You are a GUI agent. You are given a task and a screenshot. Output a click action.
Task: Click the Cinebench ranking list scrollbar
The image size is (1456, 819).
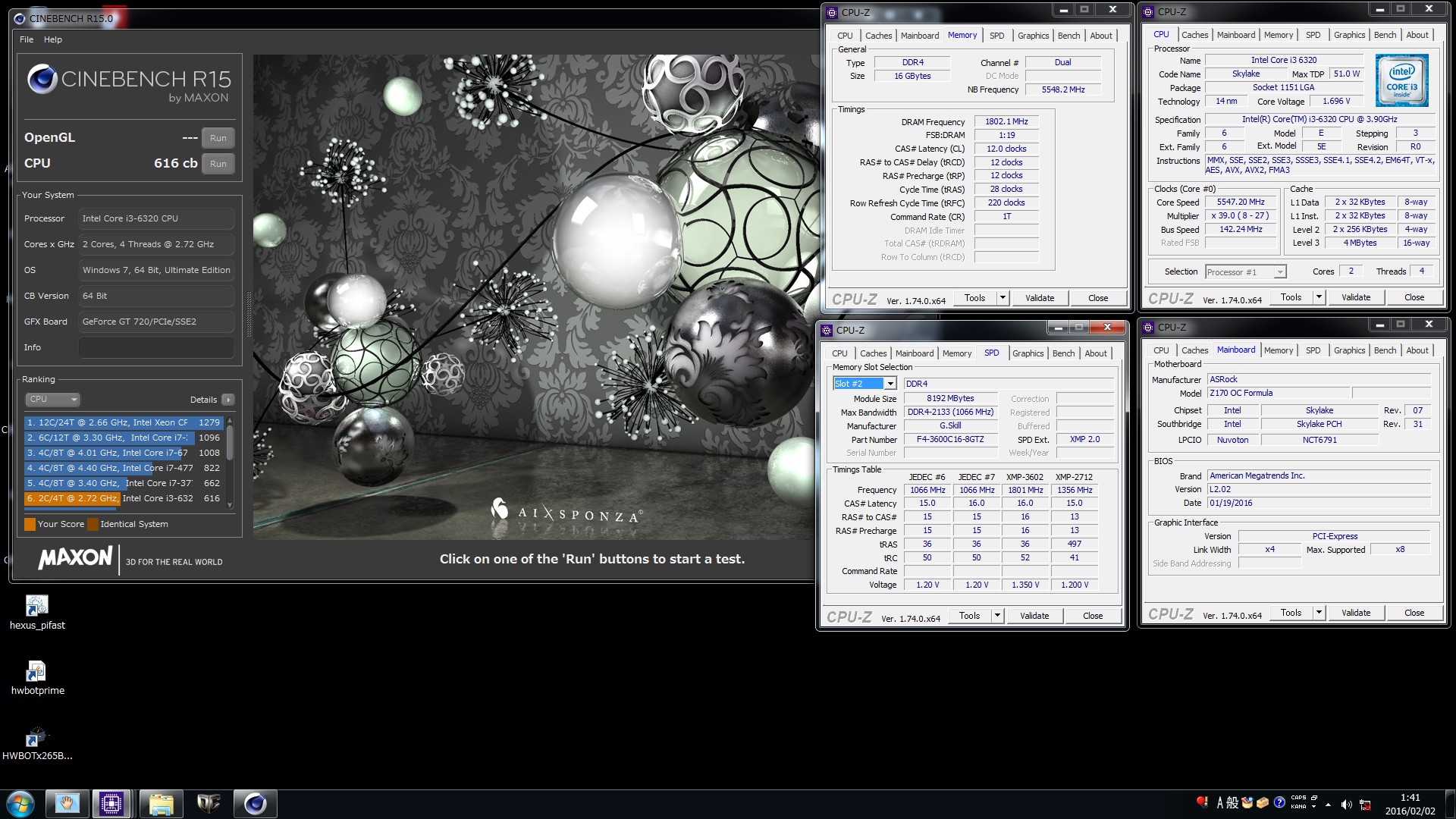[x=230, y=463]
